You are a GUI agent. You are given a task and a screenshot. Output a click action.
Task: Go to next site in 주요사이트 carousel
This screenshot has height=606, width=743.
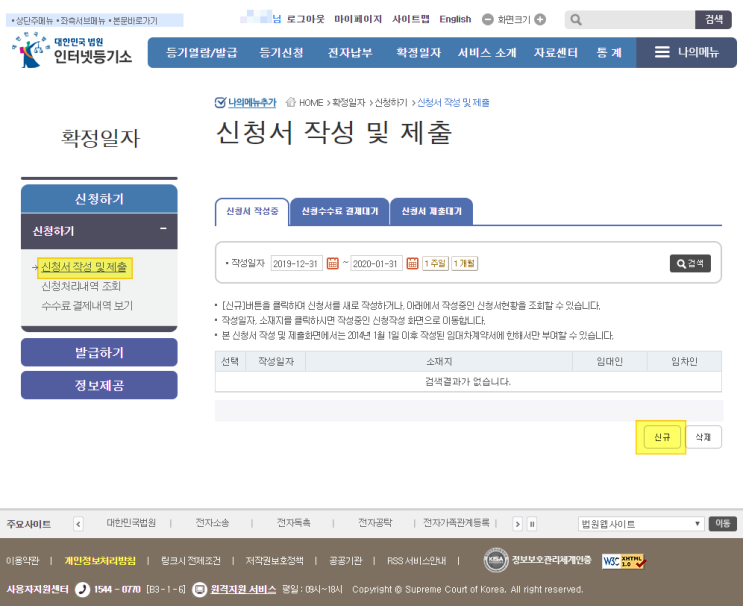[517, 524]
